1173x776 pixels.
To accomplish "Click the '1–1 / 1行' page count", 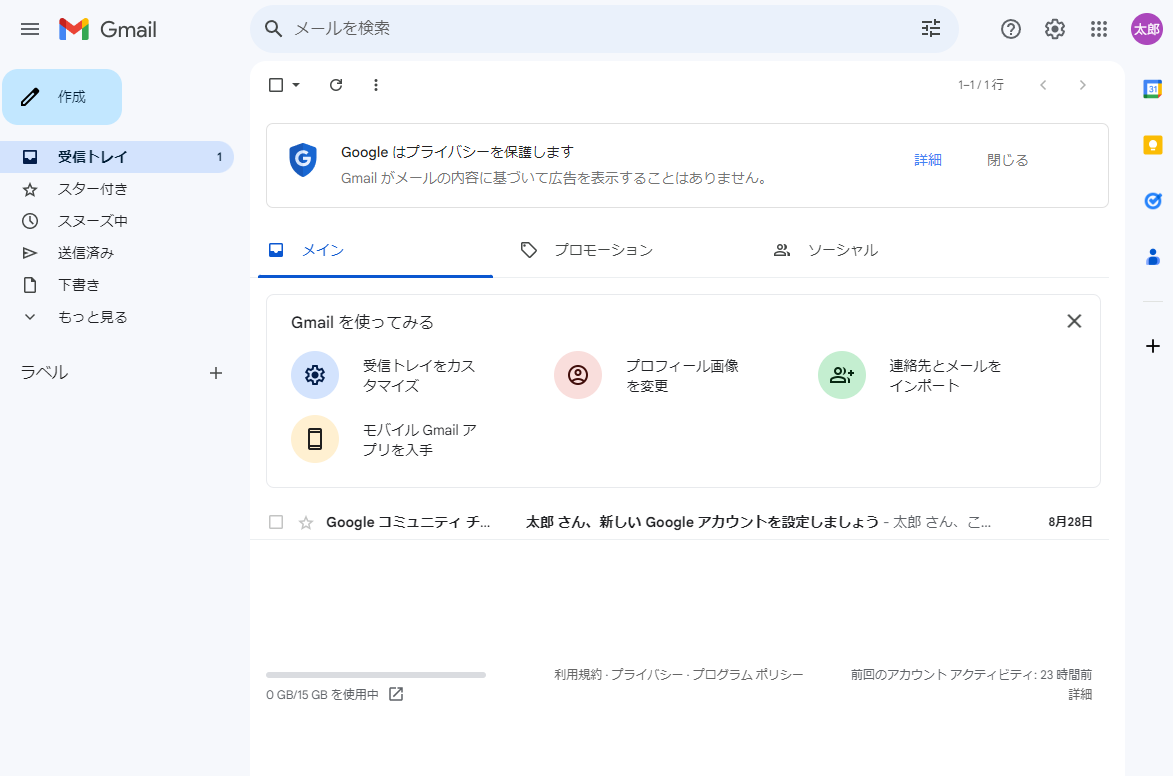I will click(x=981, y=85).
